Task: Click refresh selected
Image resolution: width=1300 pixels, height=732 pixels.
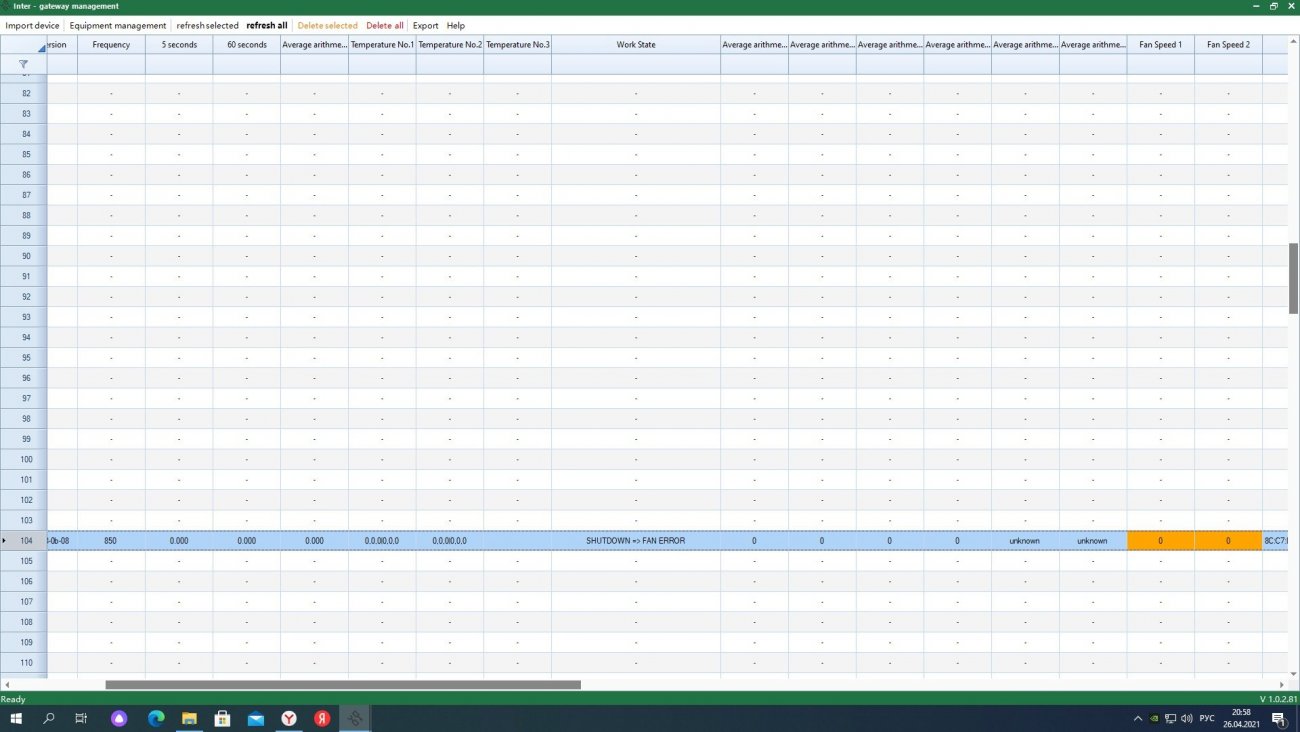Action: pyautogui.click(x=208, y=25)
